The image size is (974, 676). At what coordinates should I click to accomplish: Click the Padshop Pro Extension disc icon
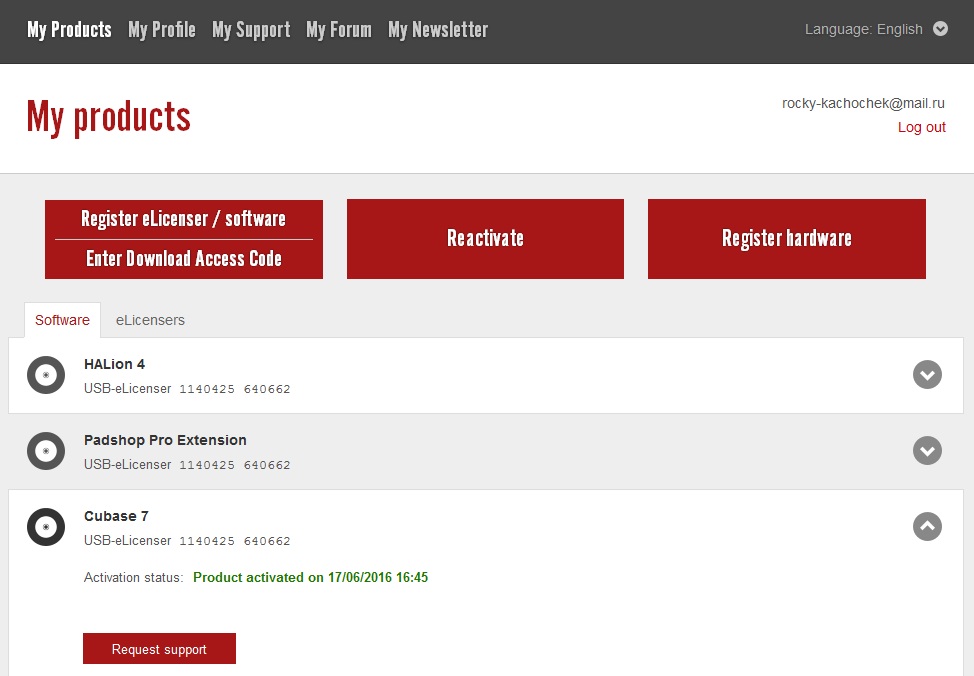point(46,451)
